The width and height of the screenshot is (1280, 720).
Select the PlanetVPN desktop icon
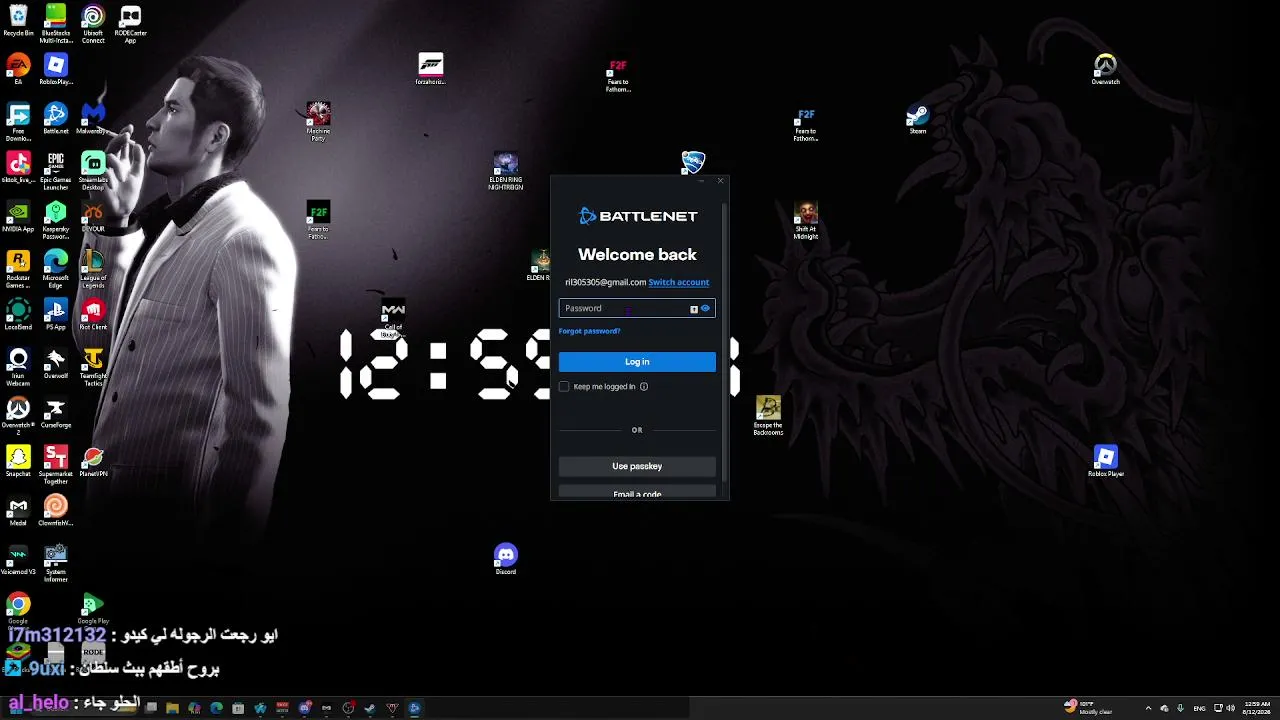click(x=93, y=461)
